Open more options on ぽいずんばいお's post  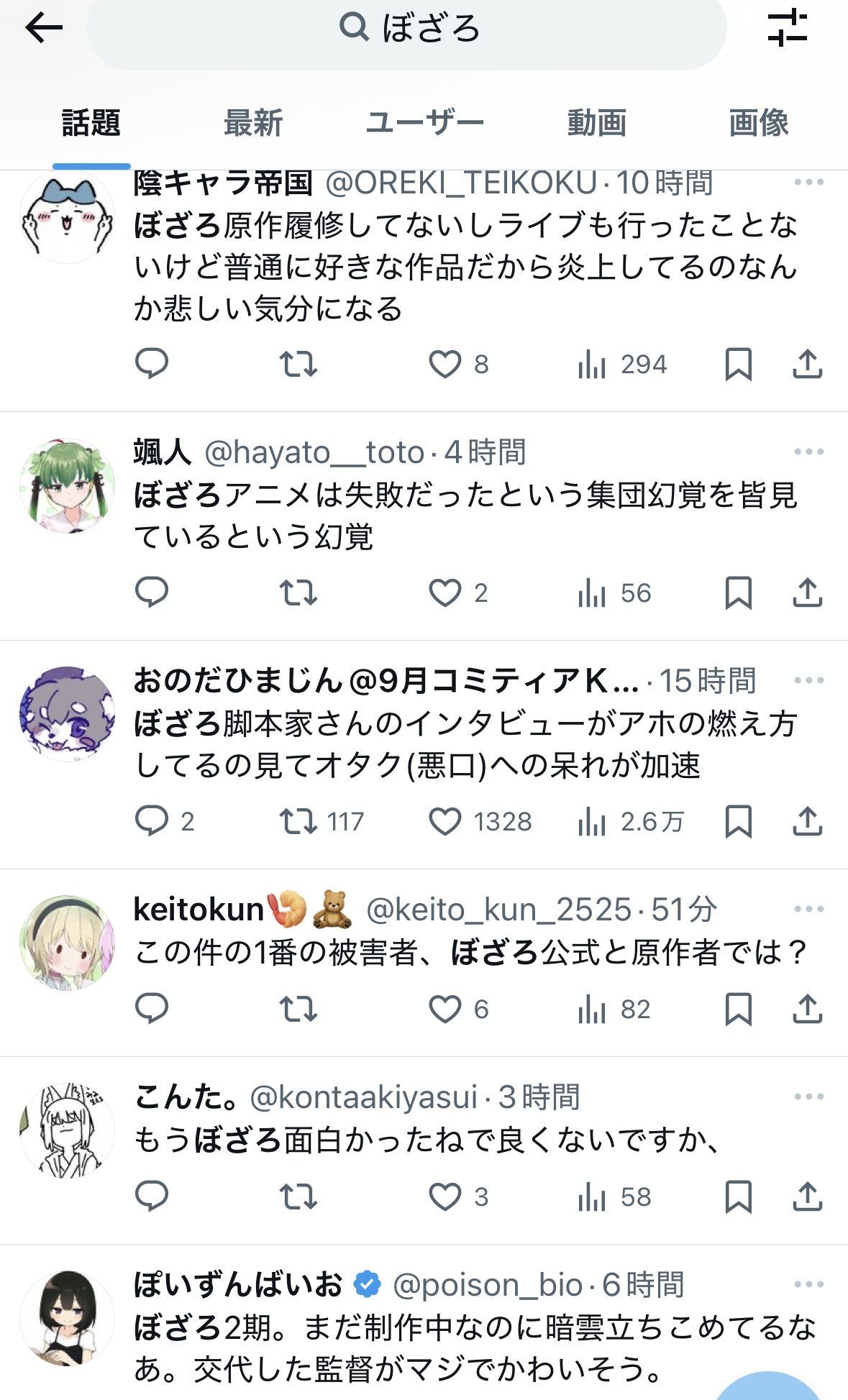coord(808,1284)
